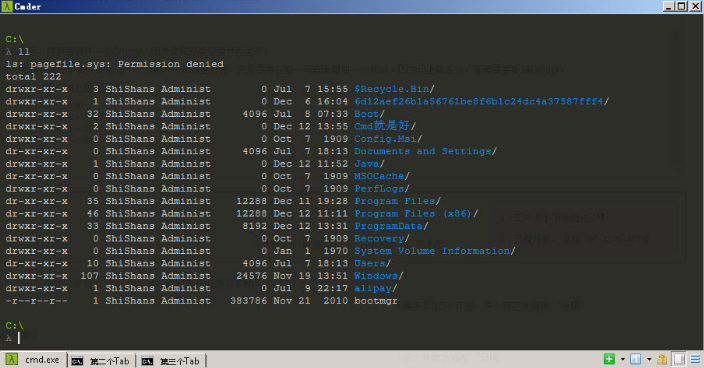The height and width of the screenshot is (368, 704).
Task: Click the Boot/ directory name
Action: pos(369,114)
